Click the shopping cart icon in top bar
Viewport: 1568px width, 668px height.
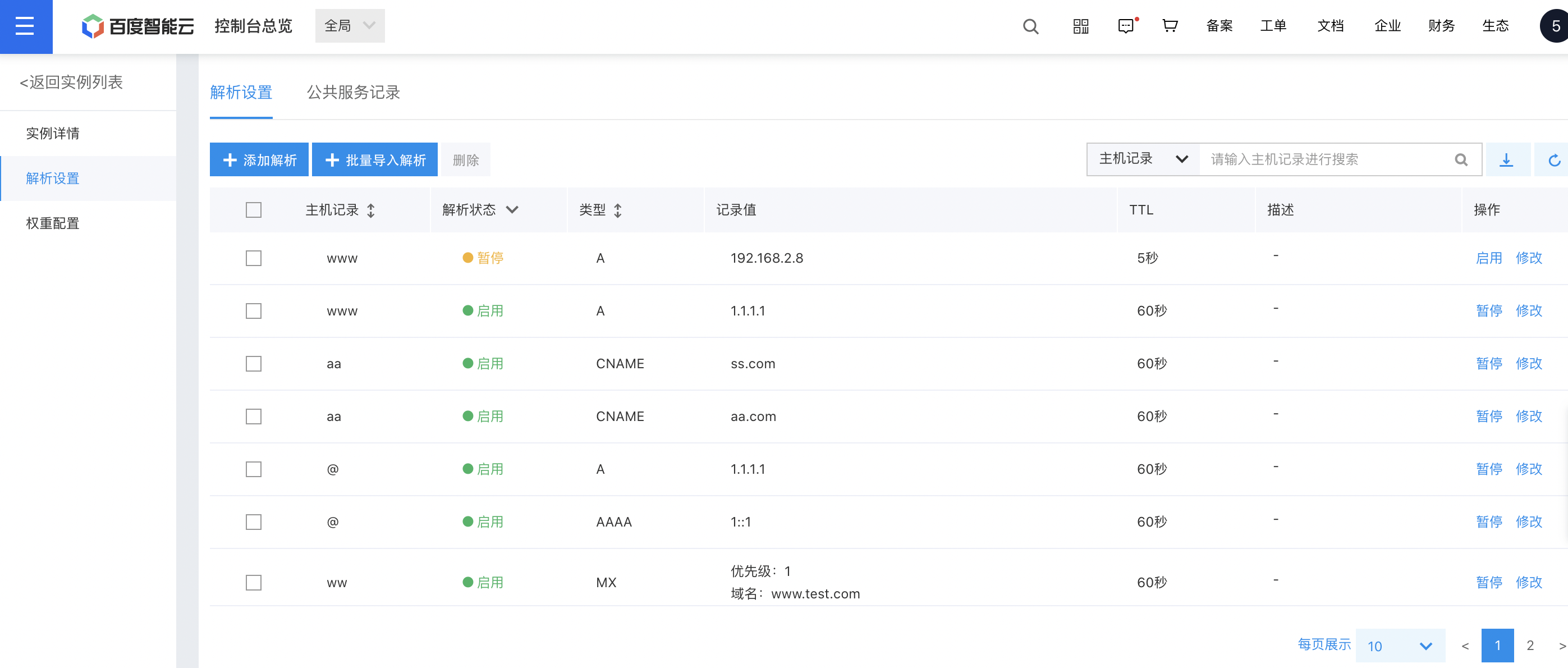[x=1170, y=26]
